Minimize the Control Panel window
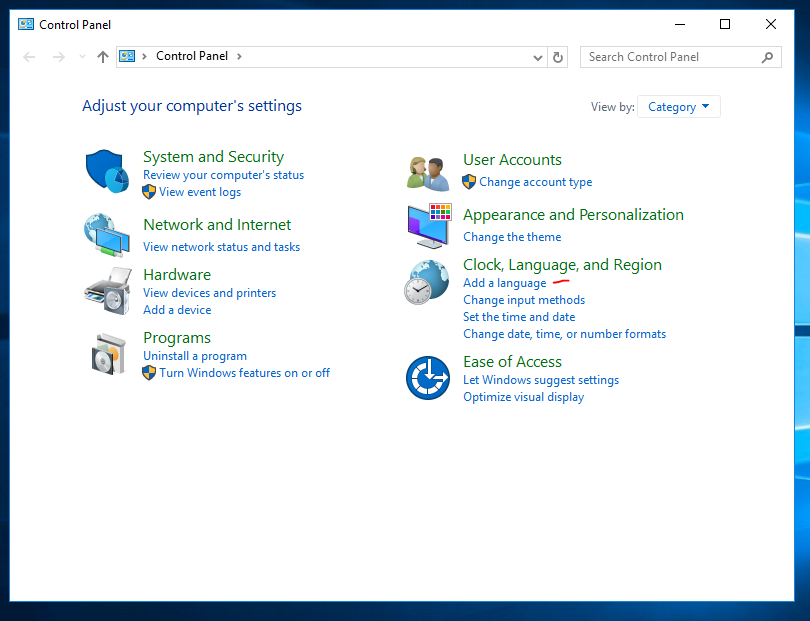Screen dimensions: 810x621 [x=680, y=24]
